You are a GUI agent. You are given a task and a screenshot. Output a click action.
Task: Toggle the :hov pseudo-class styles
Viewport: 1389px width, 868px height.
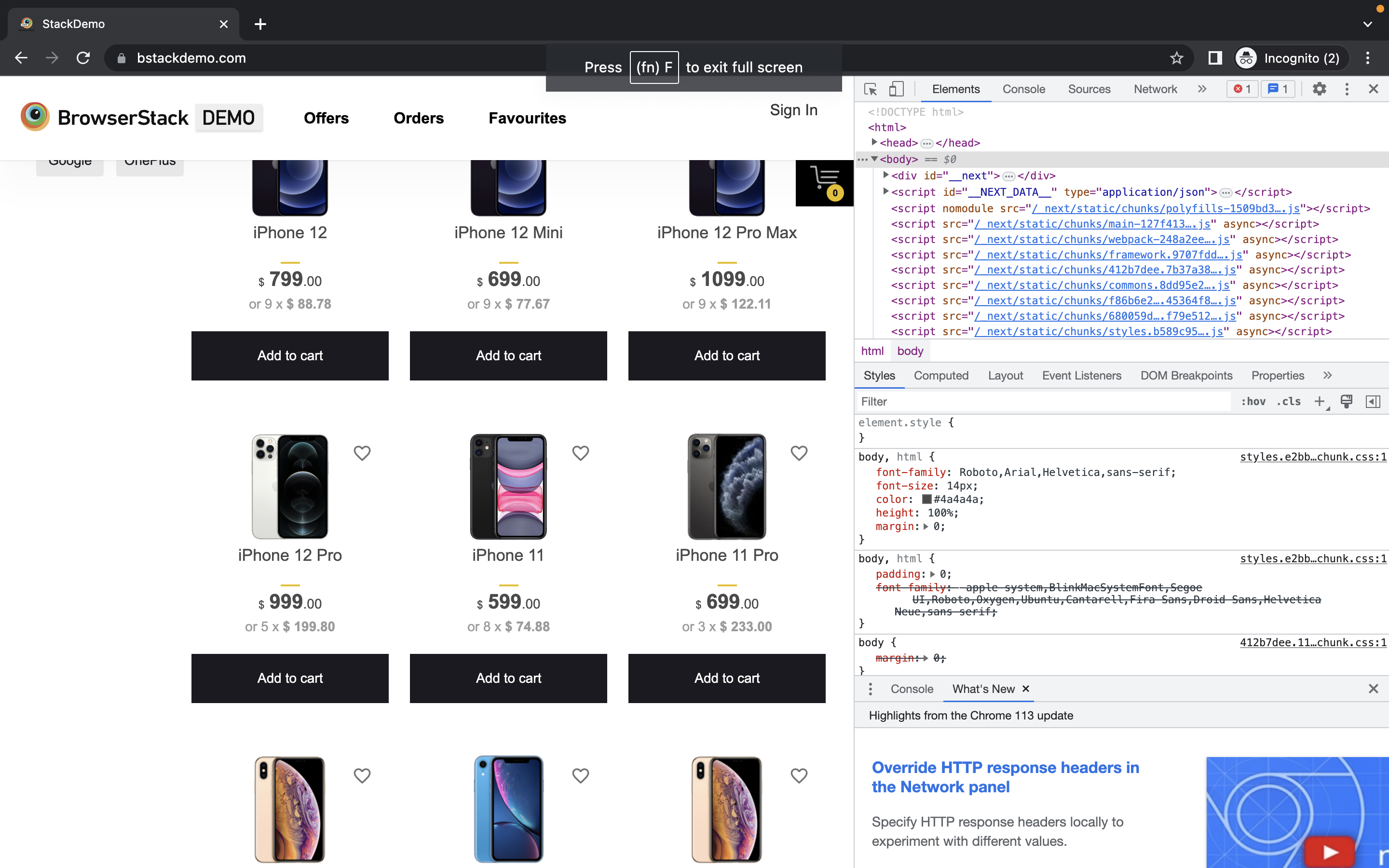1252,401
